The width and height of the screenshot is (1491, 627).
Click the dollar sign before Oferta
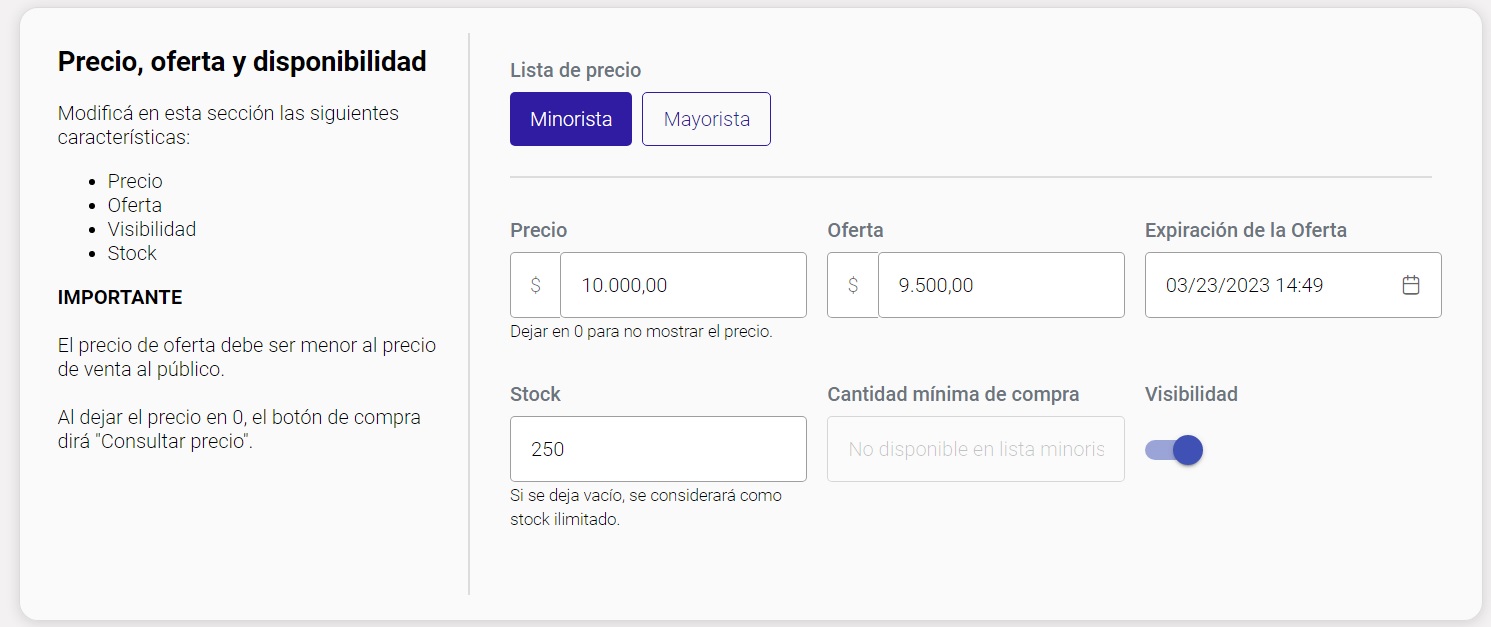coord(853,285)
